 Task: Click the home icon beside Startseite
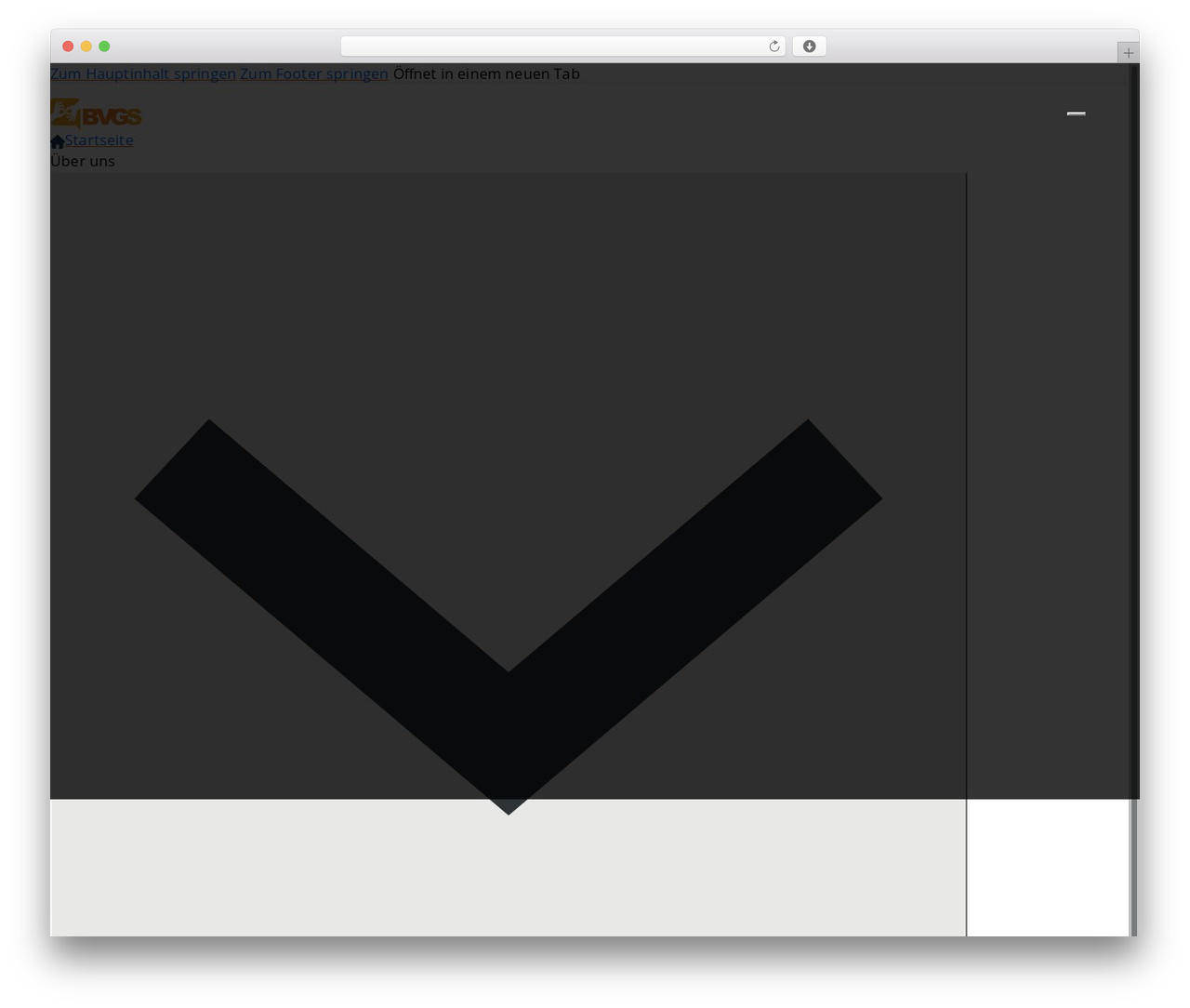click(x=58, y=141)
